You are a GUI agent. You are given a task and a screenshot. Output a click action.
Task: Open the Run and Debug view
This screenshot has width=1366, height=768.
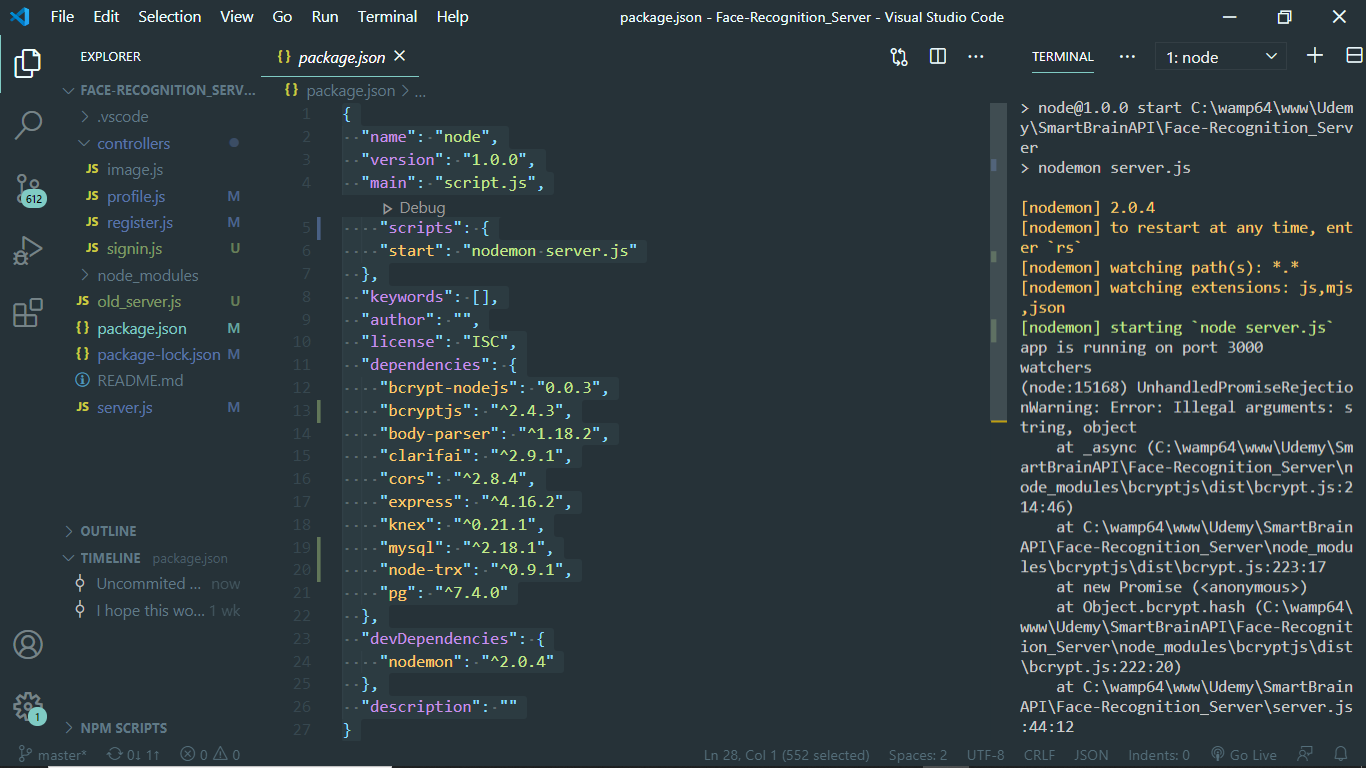[x=27, y=250]
